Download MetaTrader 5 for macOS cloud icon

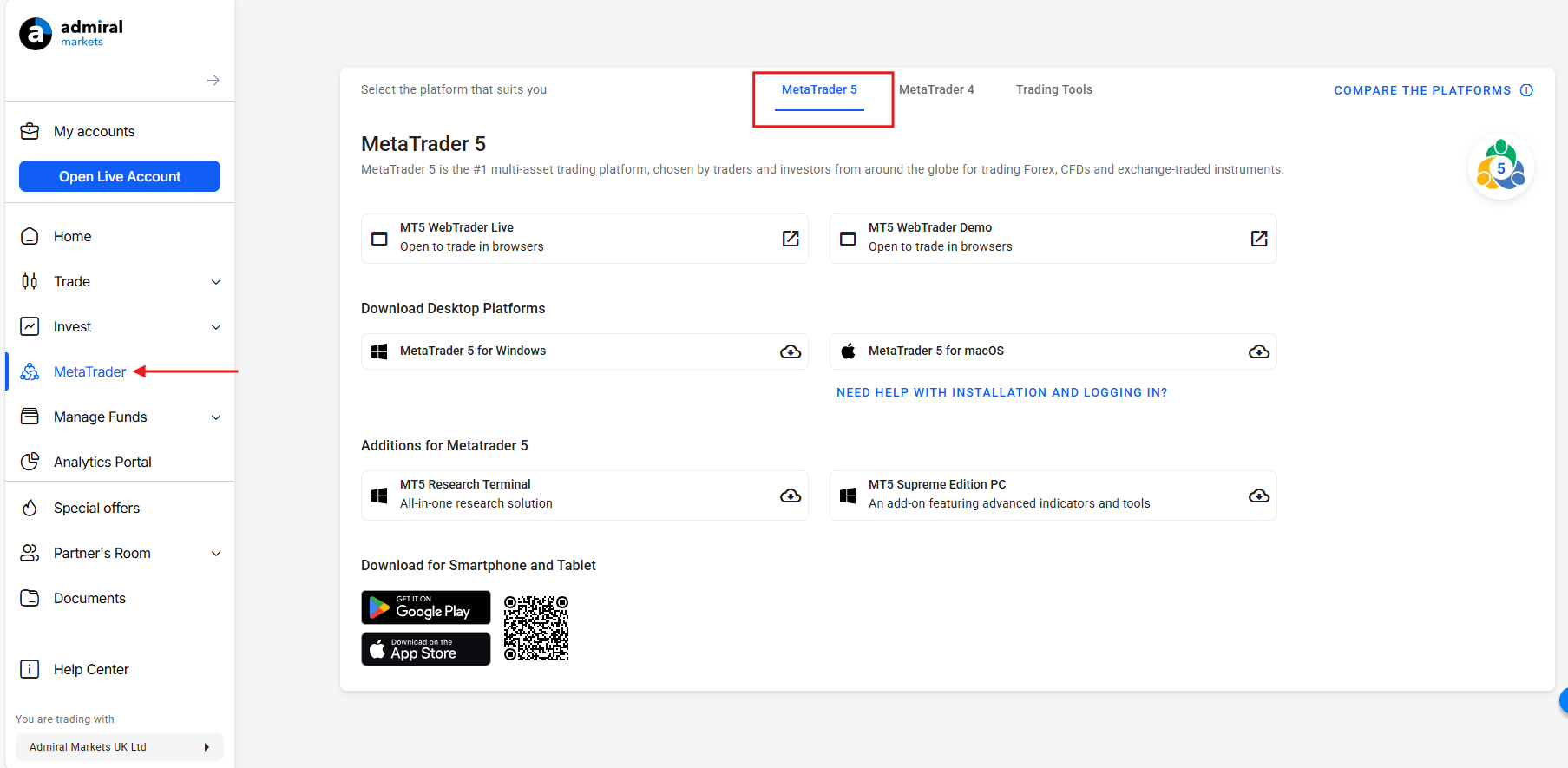[x=1259, y=351]
